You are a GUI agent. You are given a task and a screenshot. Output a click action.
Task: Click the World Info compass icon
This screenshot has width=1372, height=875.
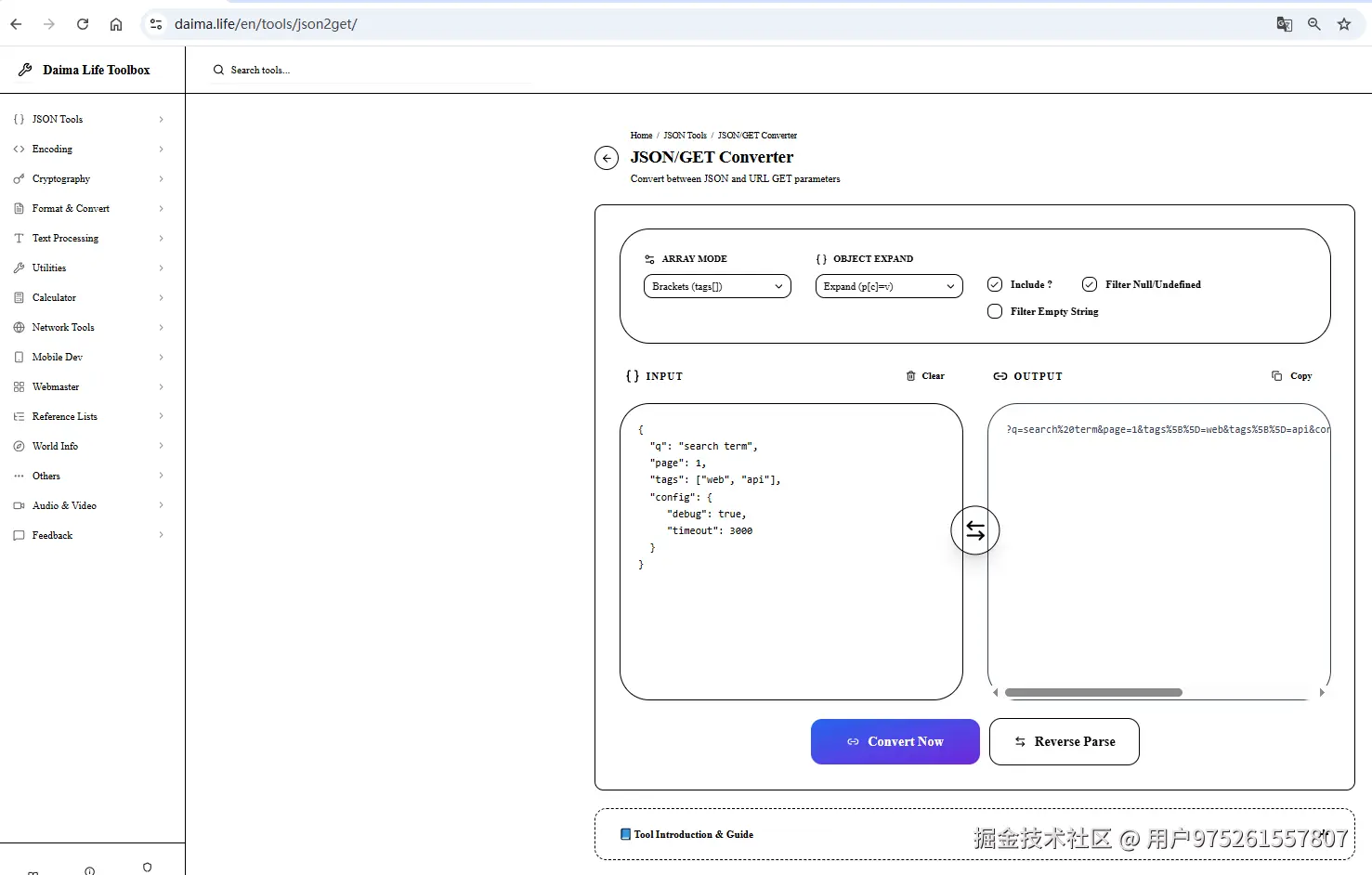pos(19,446)
